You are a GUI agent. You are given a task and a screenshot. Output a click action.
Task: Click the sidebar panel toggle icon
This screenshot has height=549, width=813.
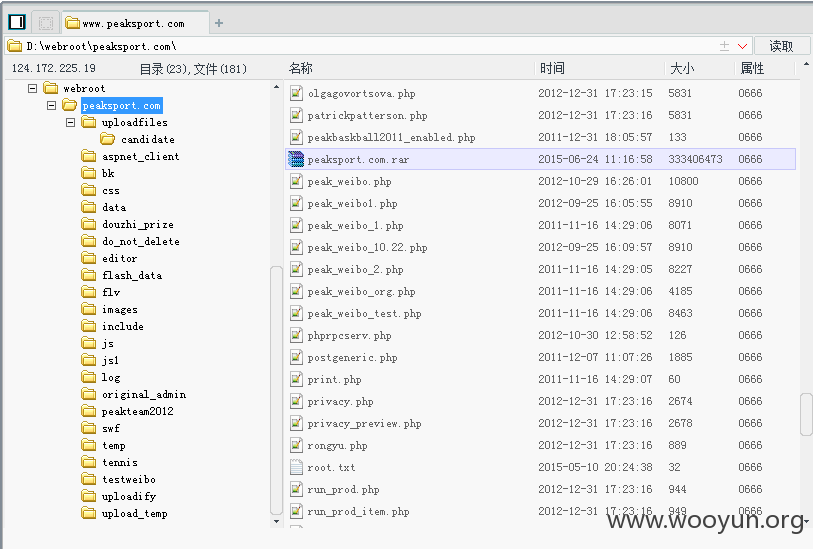pos(17,22)
